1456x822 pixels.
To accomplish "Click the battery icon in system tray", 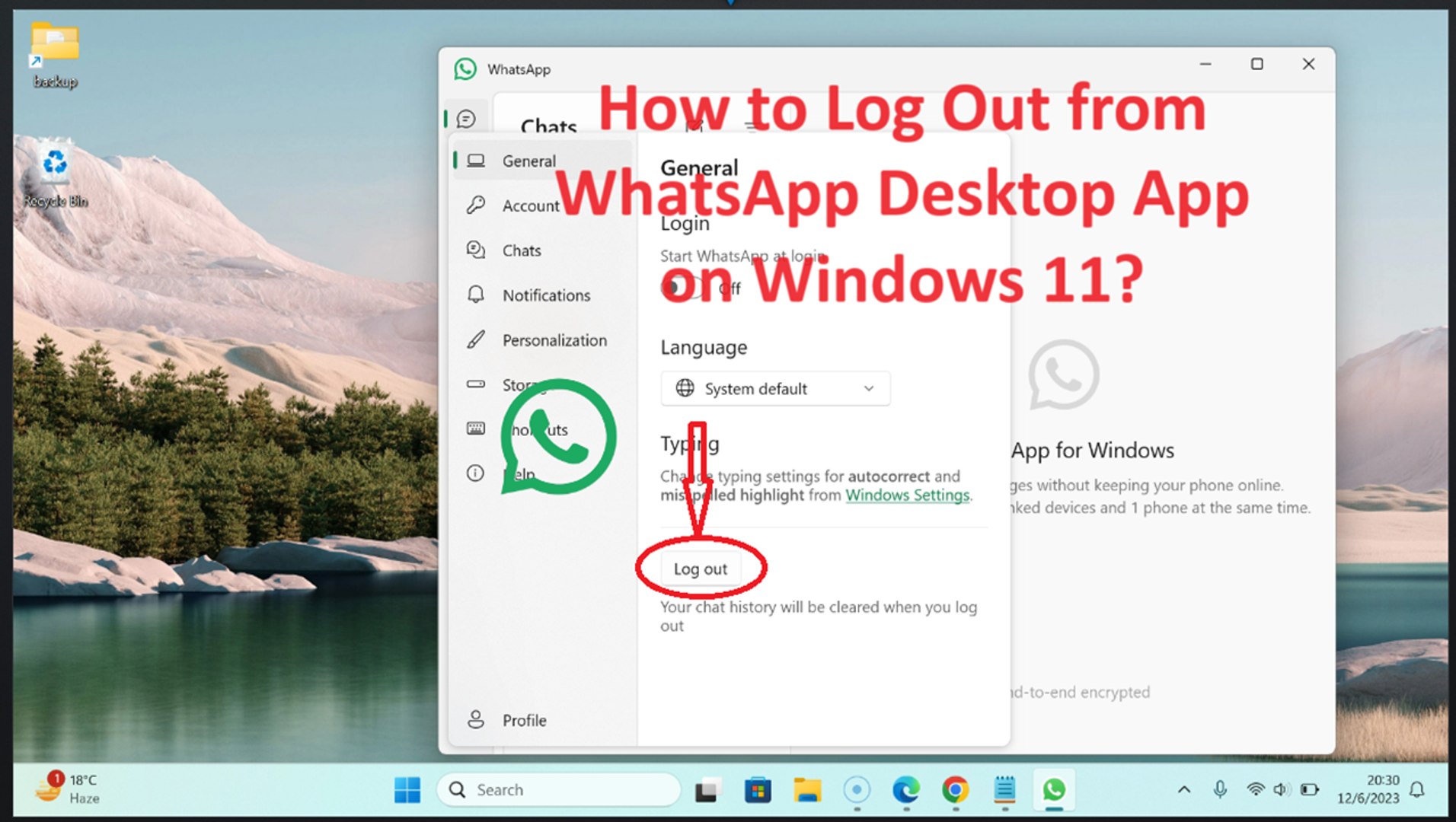I will click(1310, 789).
